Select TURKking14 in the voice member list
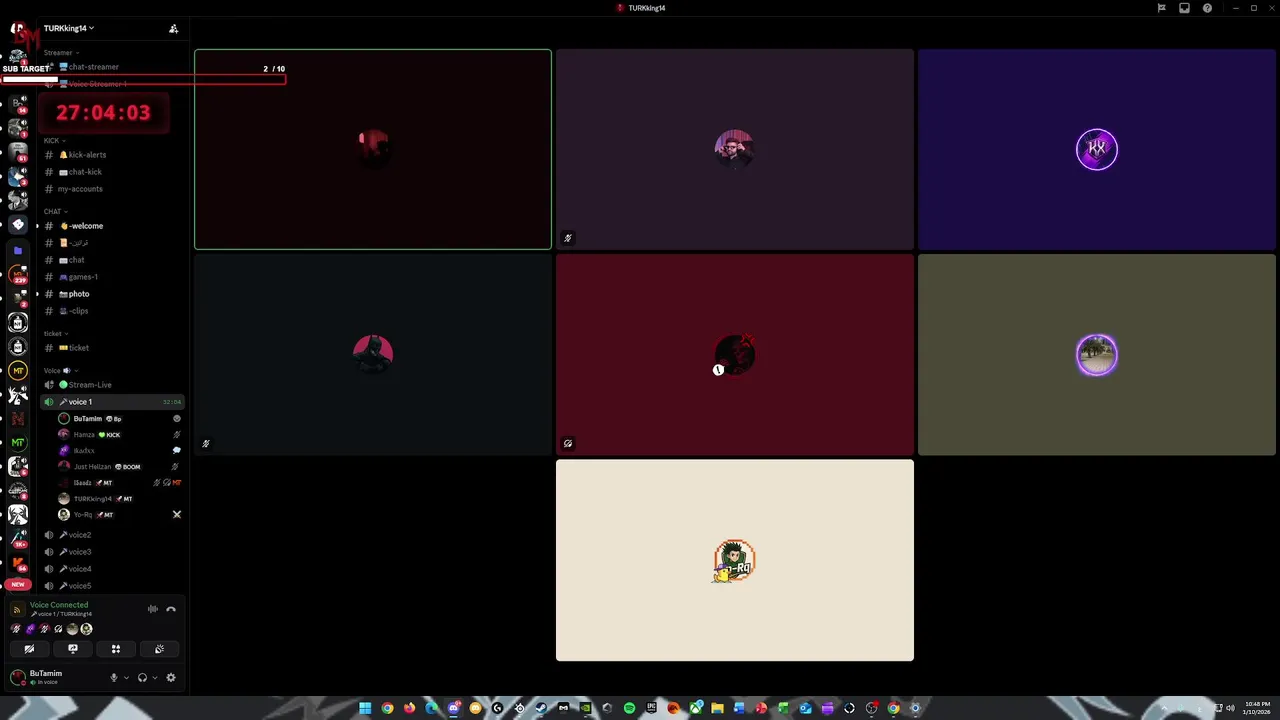 [118, 499]
